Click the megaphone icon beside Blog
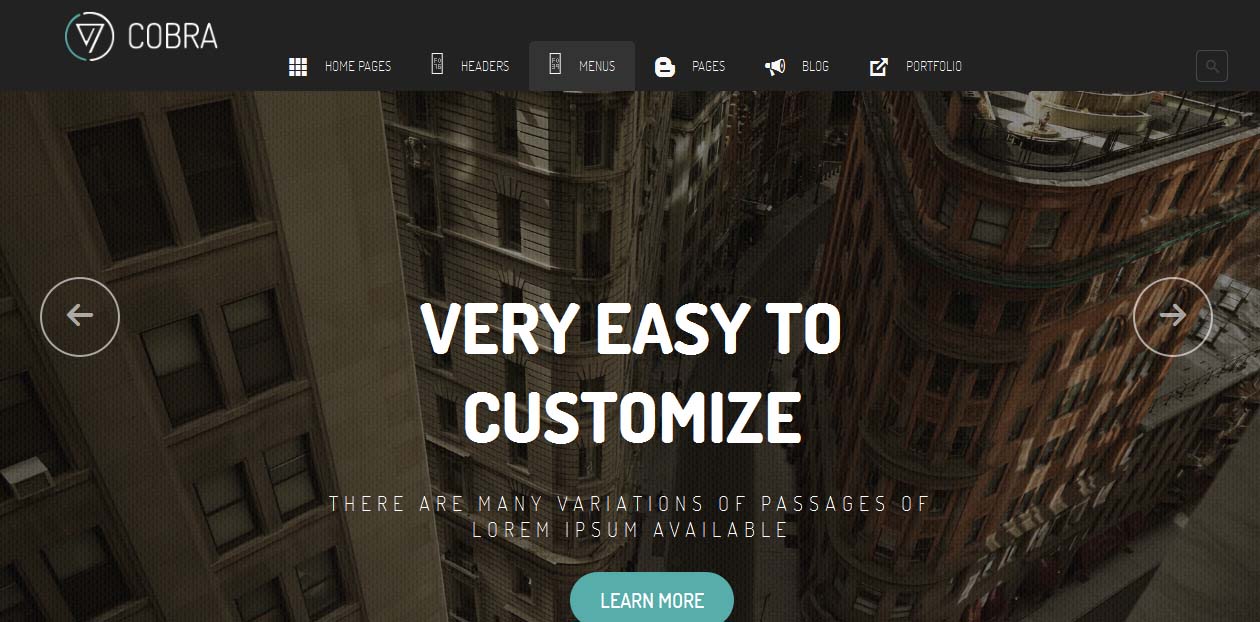 click(x=775, y=67)
